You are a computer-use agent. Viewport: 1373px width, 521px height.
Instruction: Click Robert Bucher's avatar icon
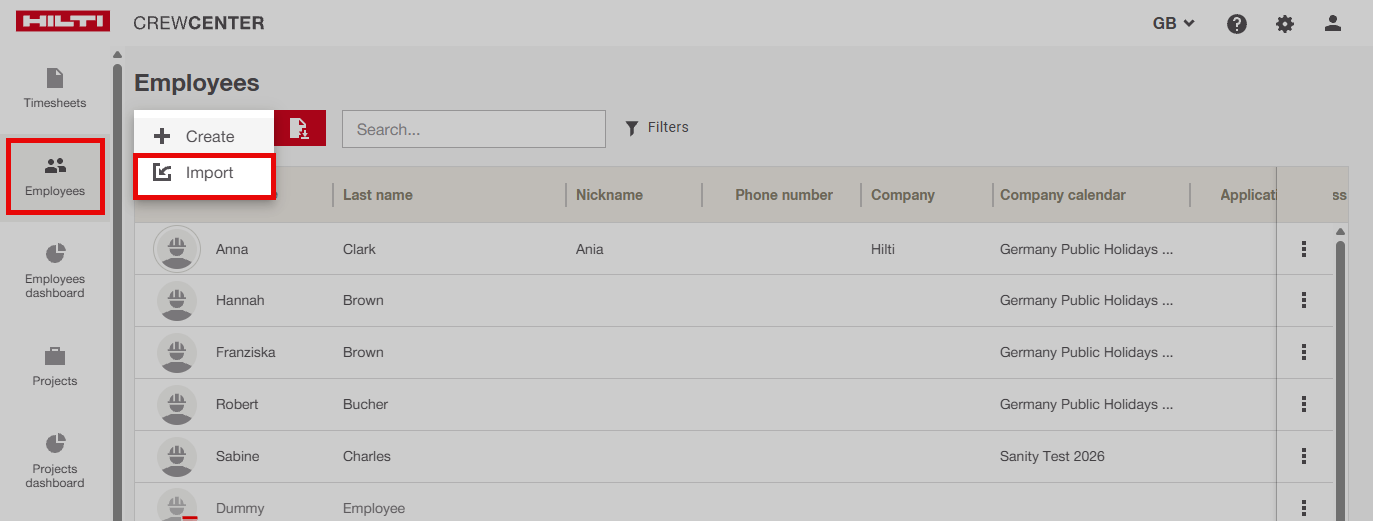click(177, 404)
